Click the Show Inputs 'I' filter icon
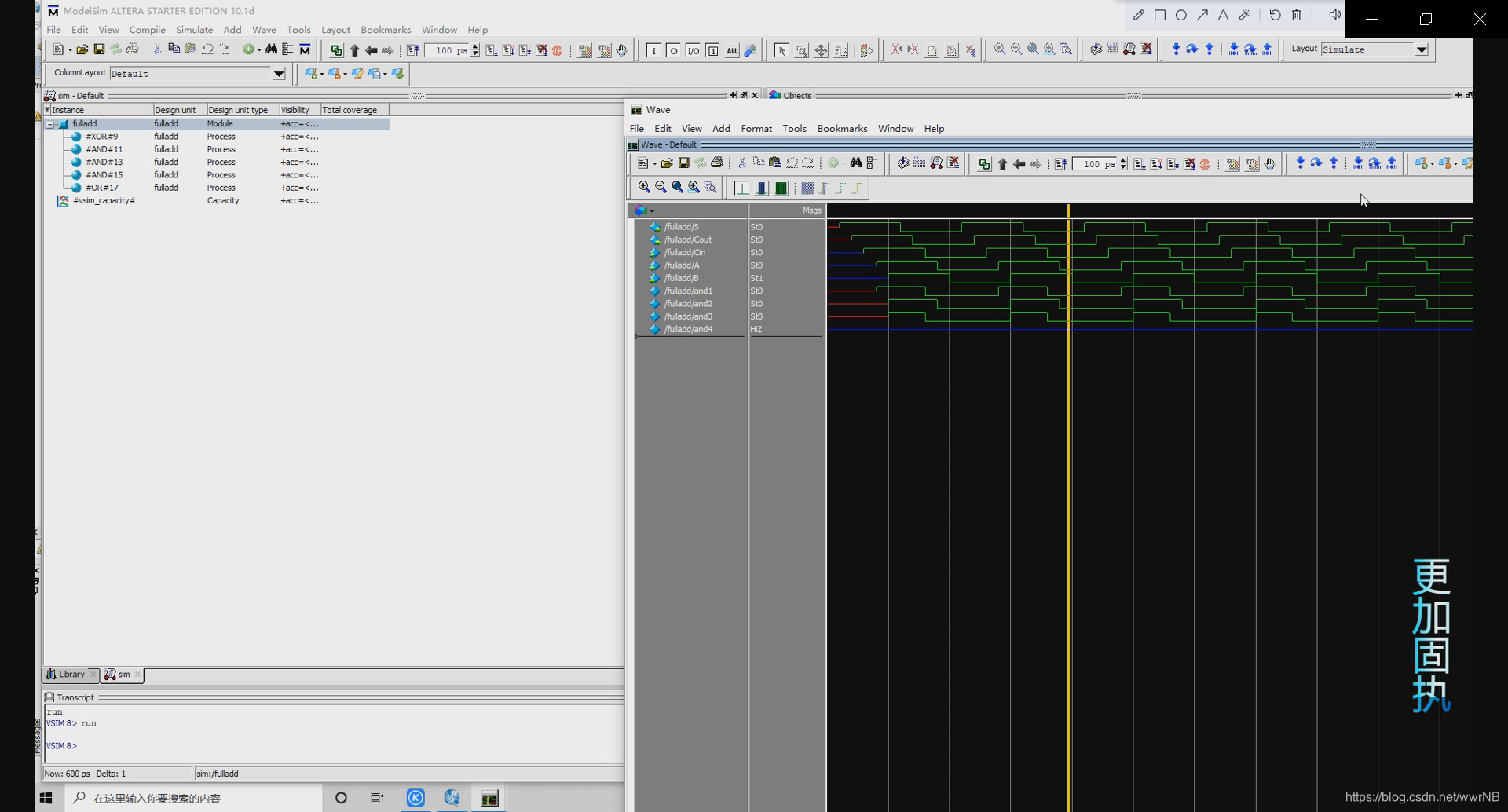This screenshot has width=1508, height=812. point(653,50)
